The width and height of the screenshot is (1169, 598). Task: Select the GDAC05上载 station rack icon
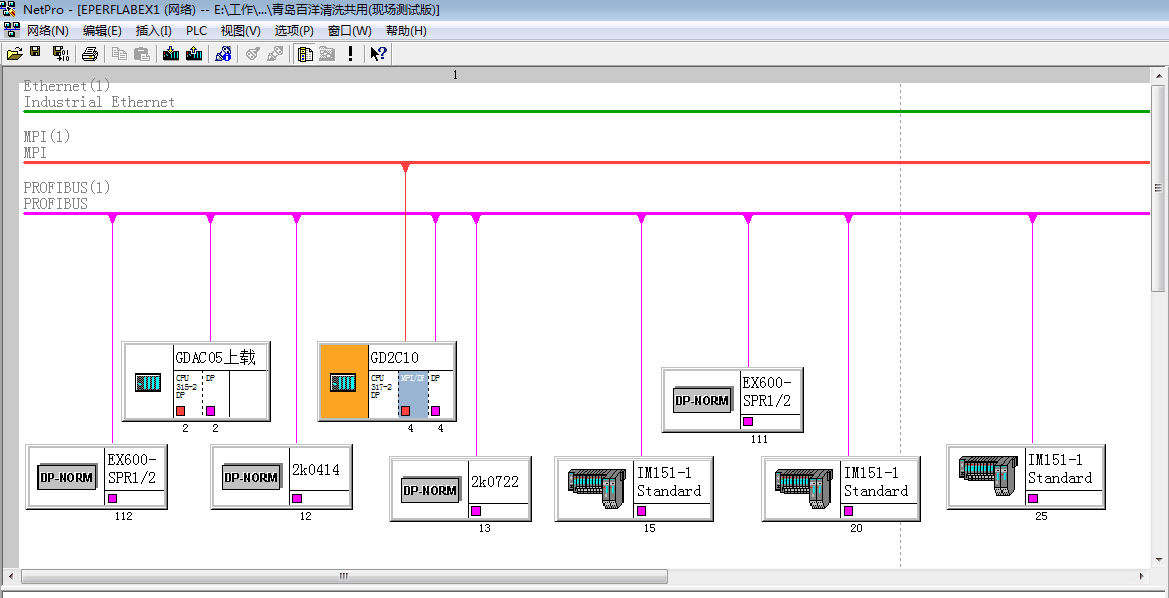[x=148, y=383]
